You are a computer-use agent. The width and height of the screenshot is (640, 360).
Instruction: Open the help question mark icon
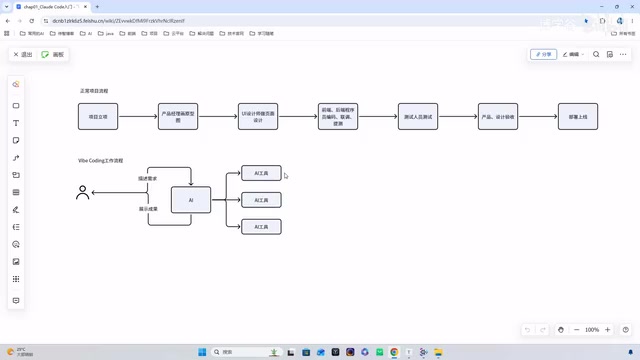[x=625, y=330]
